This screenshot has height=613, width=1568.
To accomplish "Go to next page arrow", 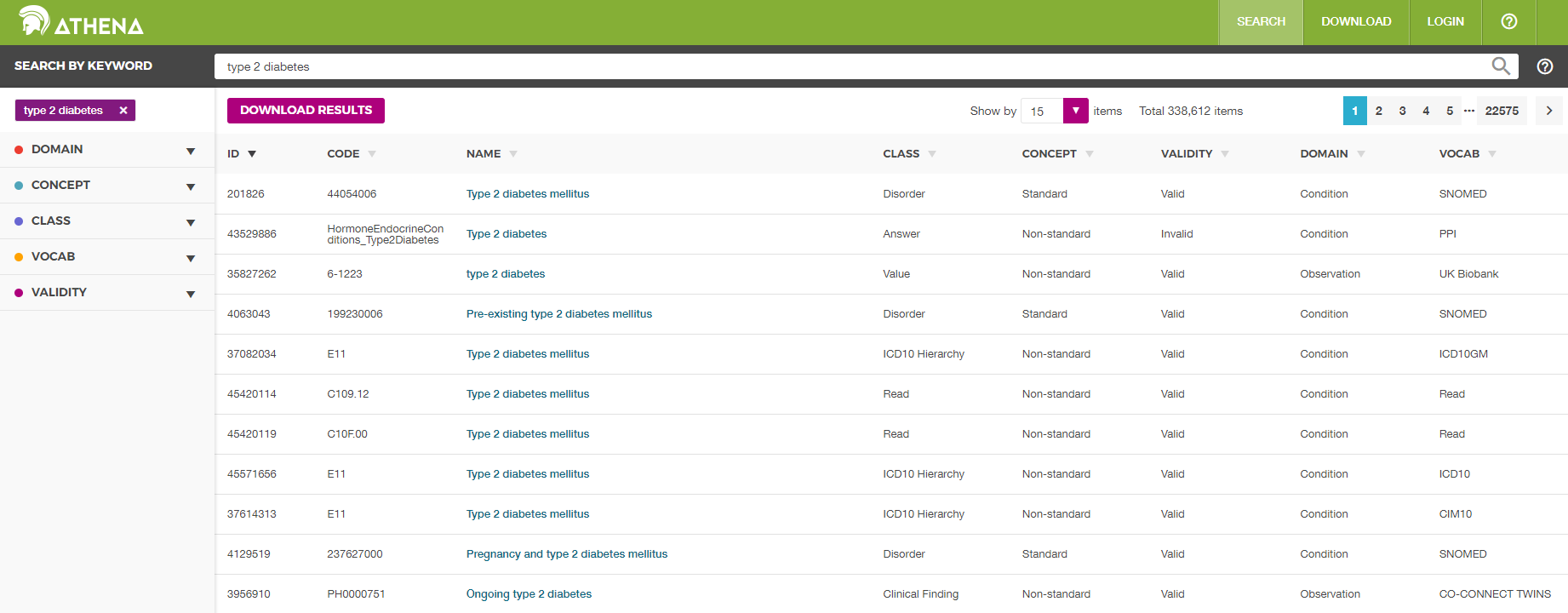I will pyautogui.click(x=1548, y=111).
